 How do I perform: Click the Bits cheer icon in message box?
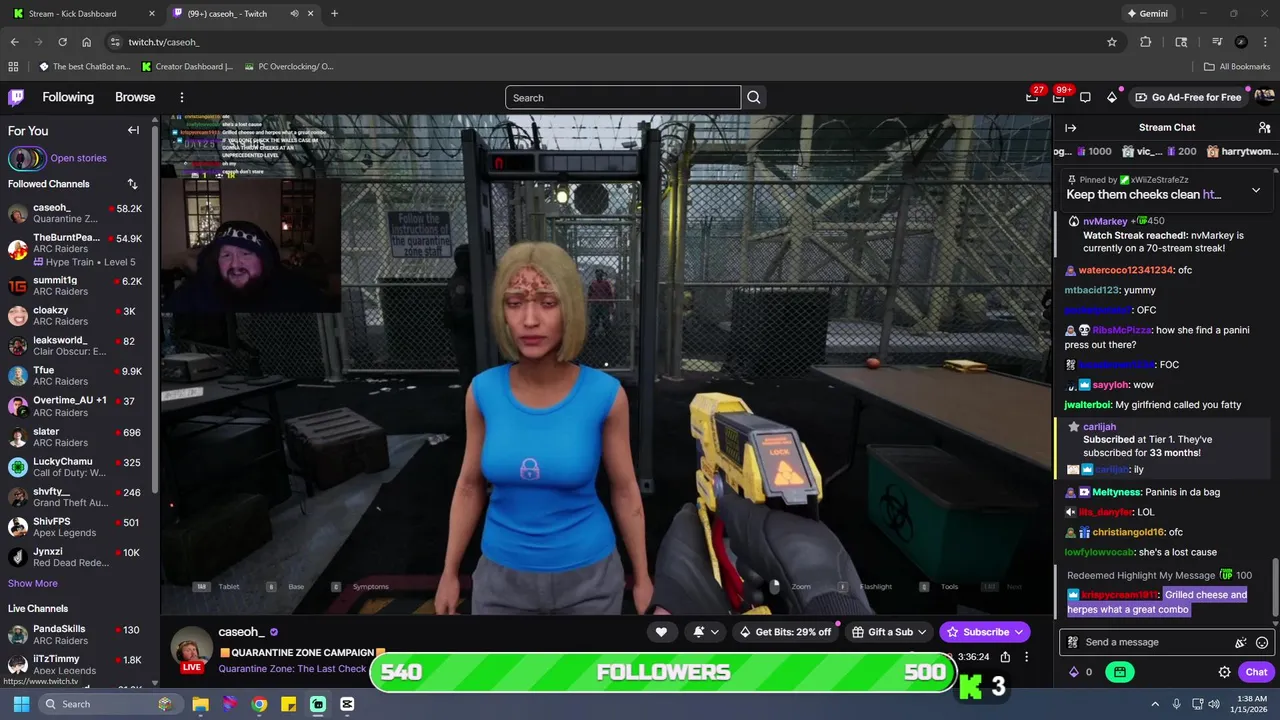(x=1241, y=643)
